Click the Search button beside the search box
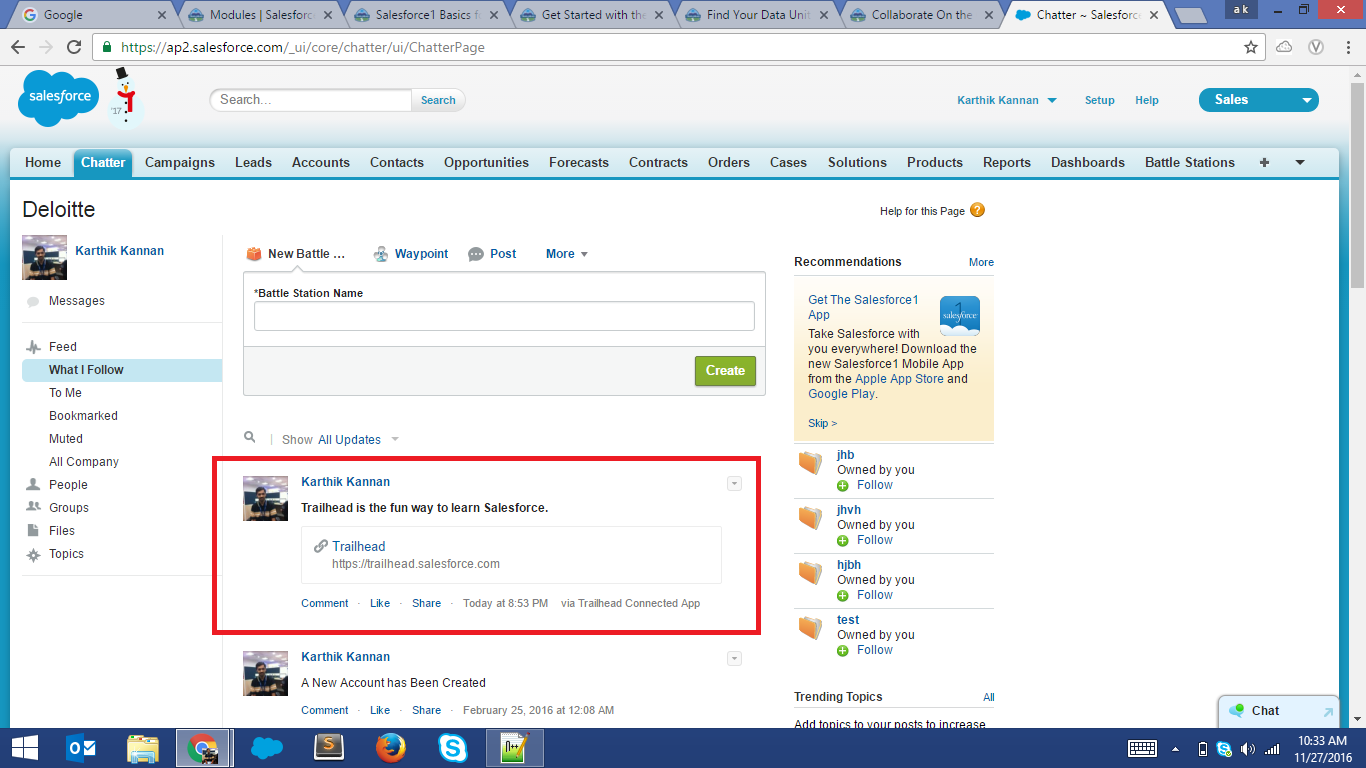 (x=438, y=100)
